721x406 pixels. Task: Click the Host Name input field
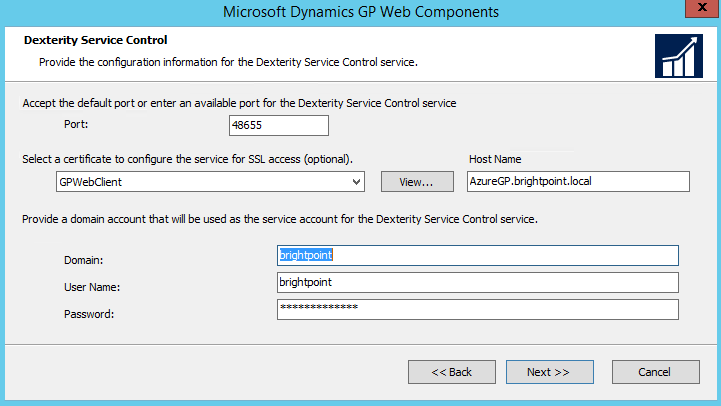click(578, 181)
